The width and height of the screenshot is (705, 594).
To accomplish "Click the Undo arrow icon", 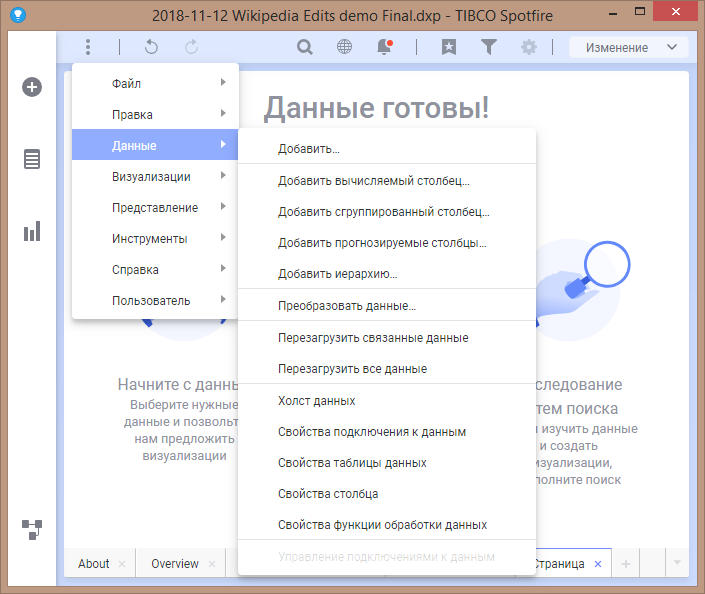I will 152,47.
